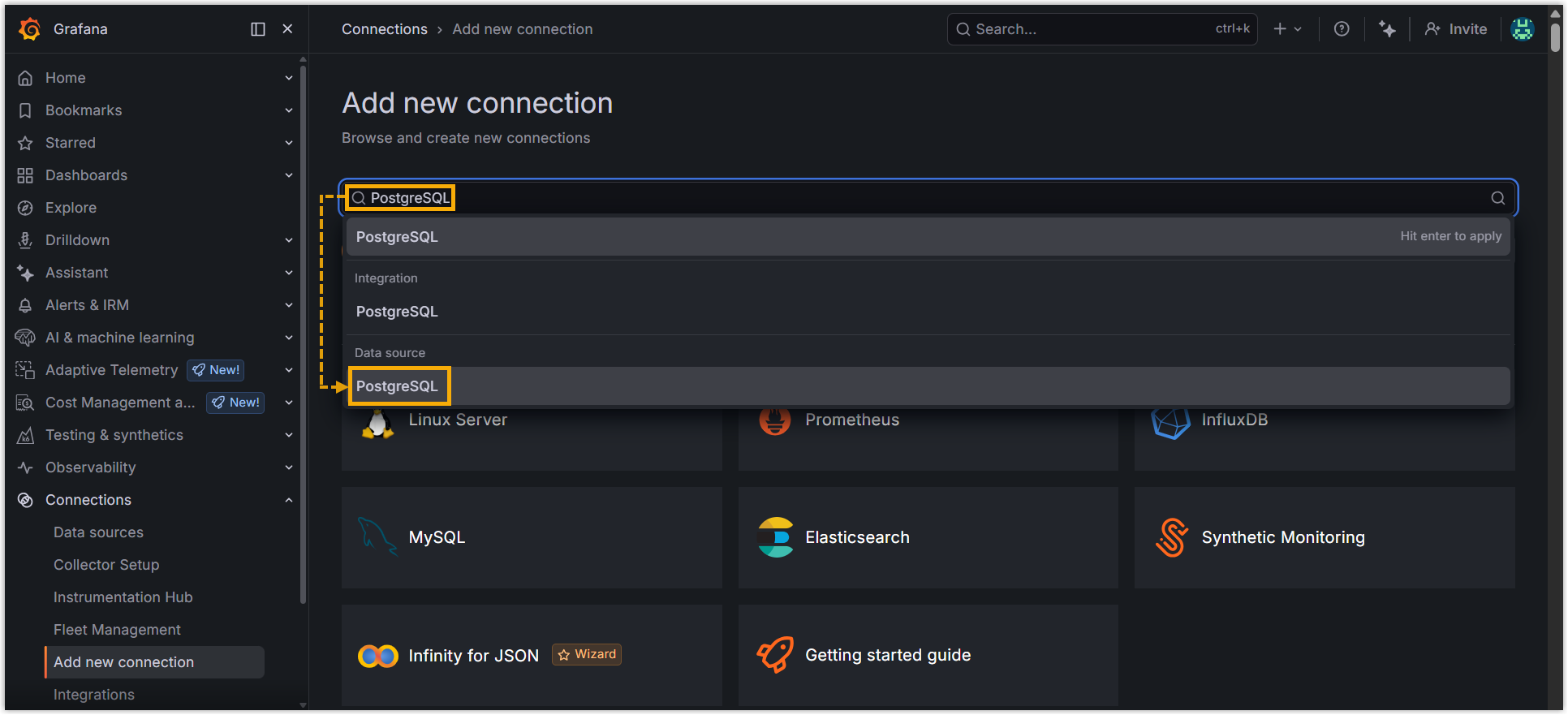This screenshot has height=715, width=1568.
Task: Click the Elasticsearch logo icon
Action: (775, 537)
